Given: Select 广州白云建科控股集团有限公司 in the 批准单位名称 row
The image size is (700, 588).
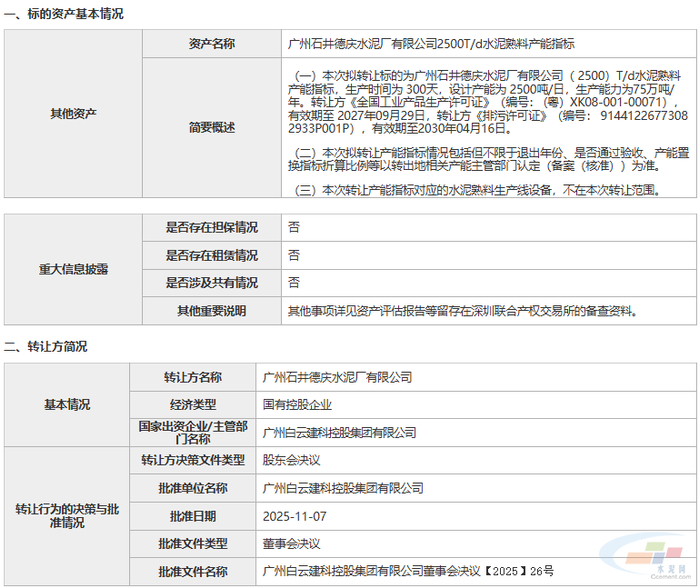Looking at the screenshot, I should (x=343, y=488).
